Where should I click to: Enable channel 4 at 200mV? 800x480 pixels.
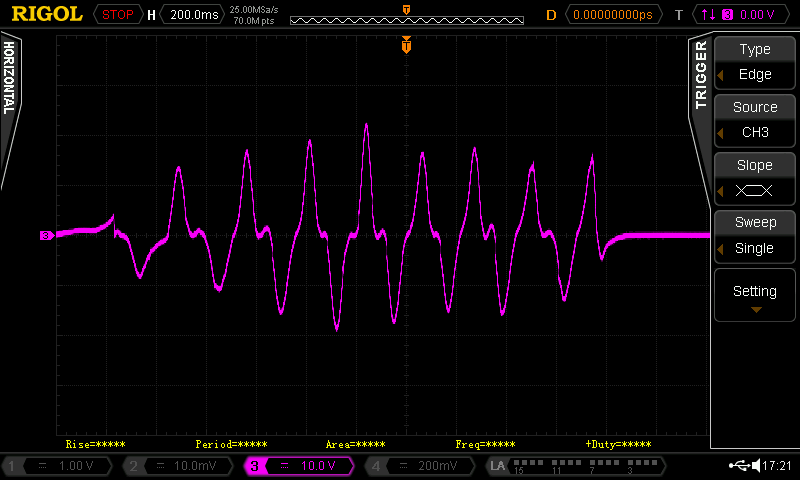coord(420,466)
